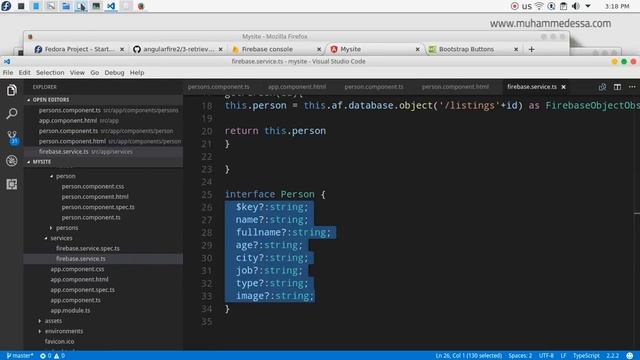640x360 pixels.
Task: Click the screen recording indicator in the system tray
Action: (x=514, y=6)
